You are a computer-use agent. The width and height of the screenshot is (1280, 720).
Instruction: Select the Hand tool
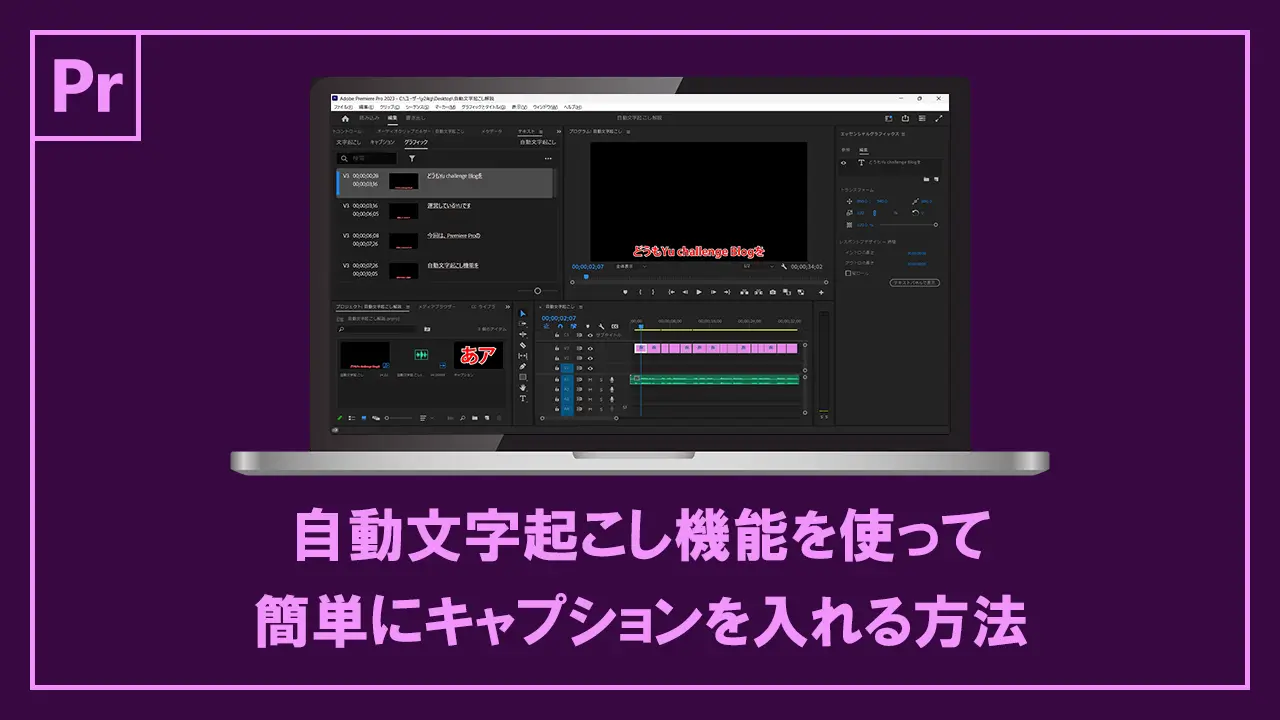tap(522, 388)
